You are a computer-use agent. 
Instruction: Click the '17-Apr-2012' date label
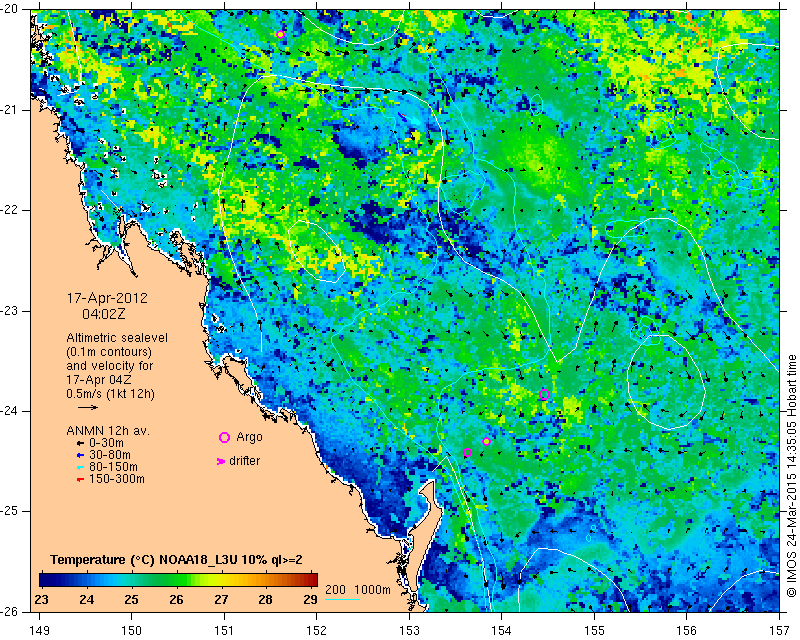(107, 298)
